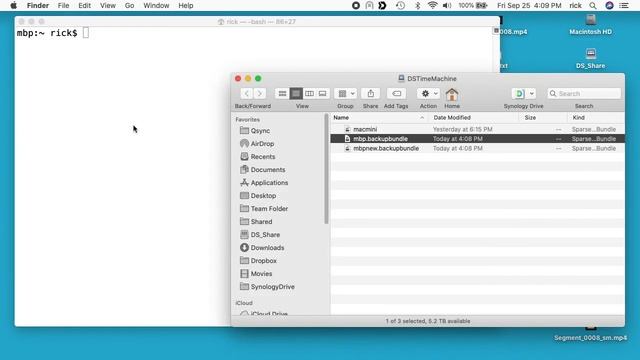Select the mbp.backupbundle file

[x=477, y=139]
